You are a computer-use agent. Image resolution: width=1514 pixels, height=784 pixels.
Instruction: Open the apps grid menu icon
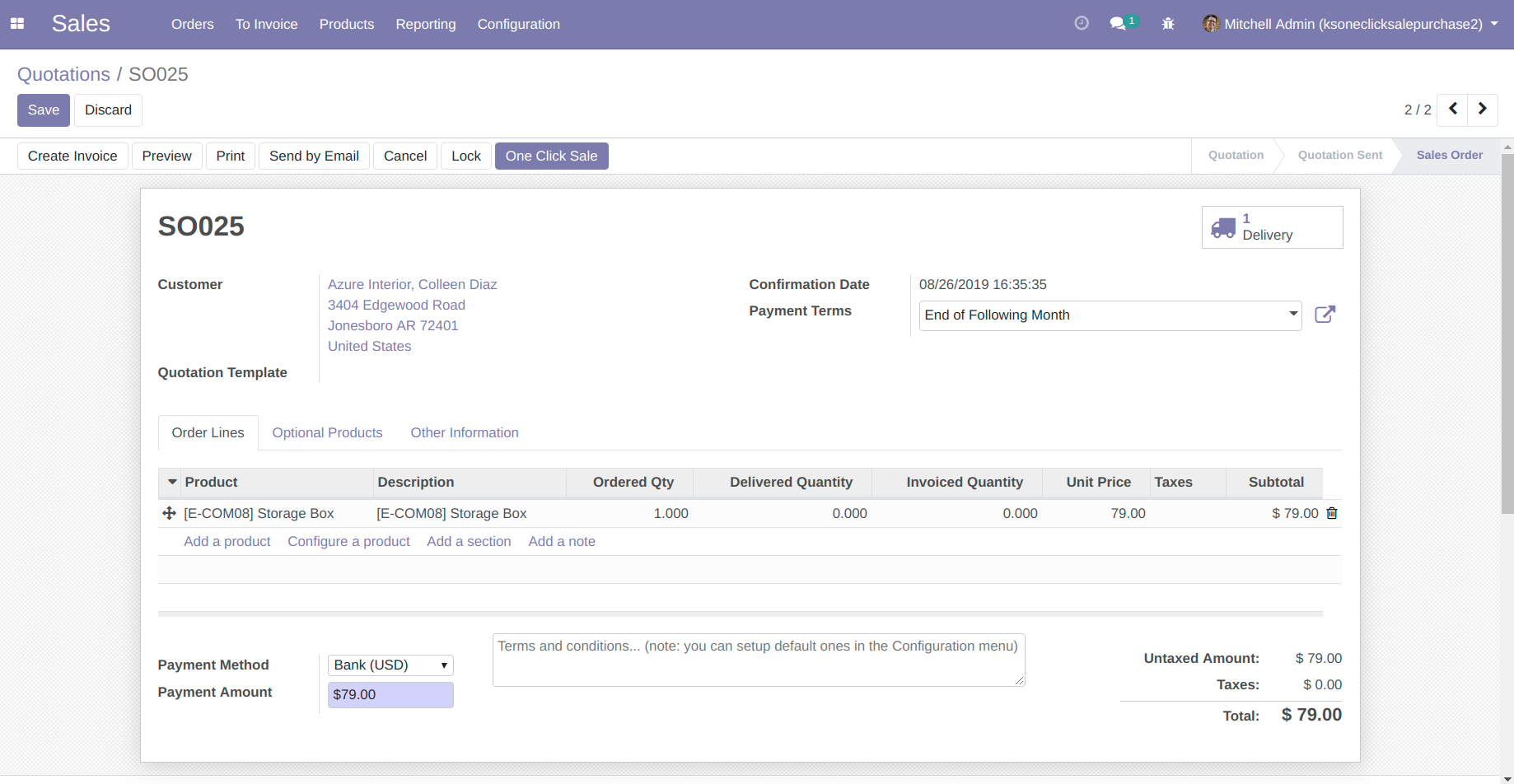[17, 24]
